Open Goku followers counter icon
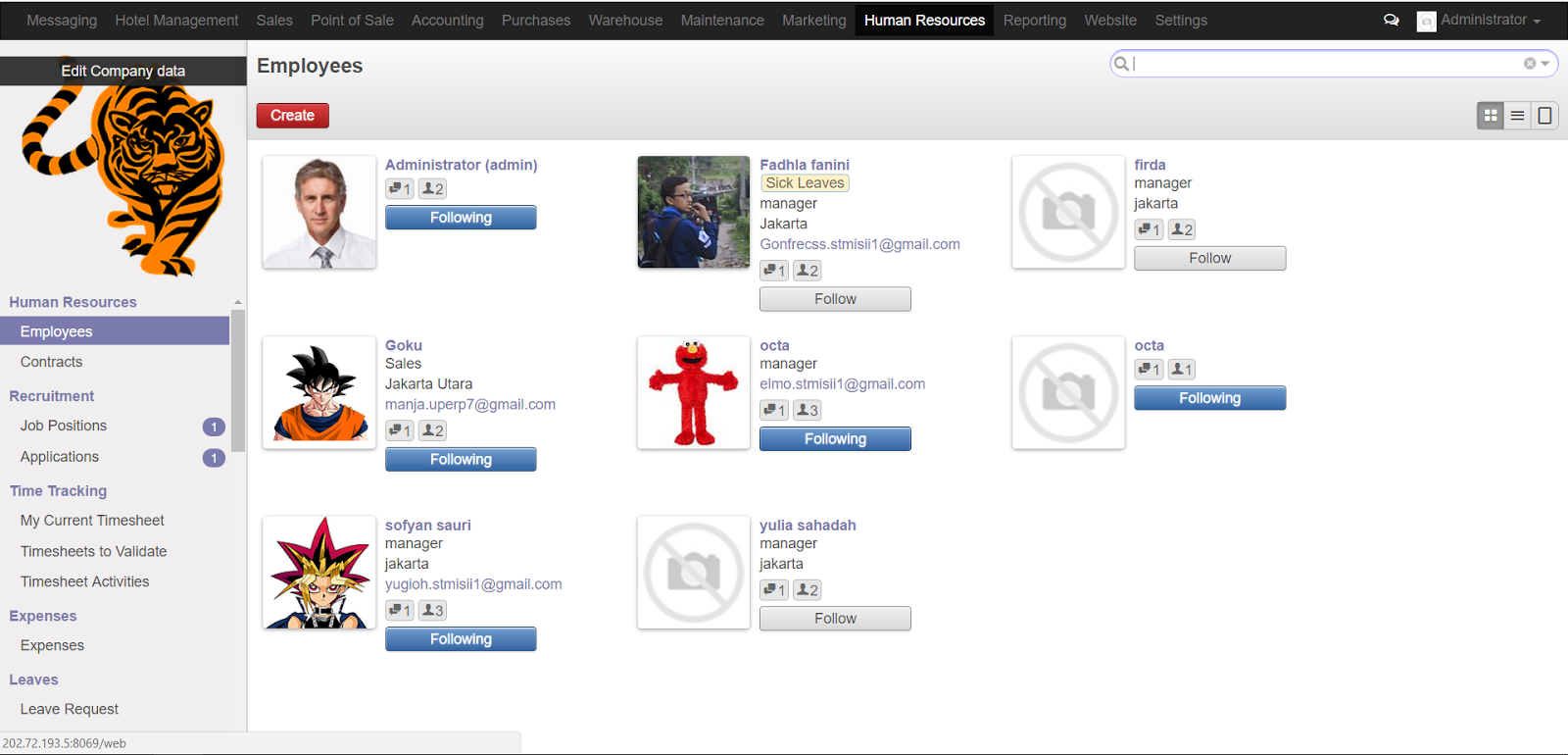1568x755 pixels. point(433,430)
